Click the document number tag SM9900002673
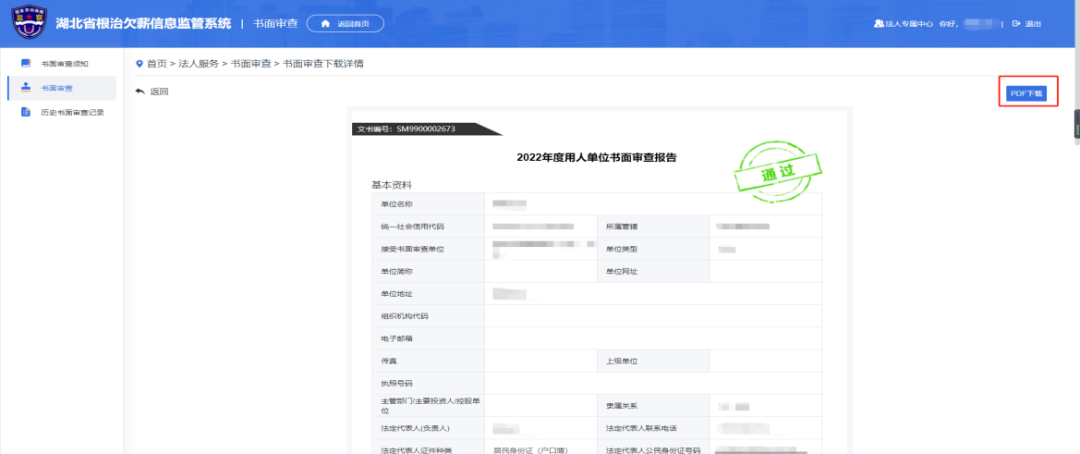This screenshot has height=454, width=1080. click(419, 129)
